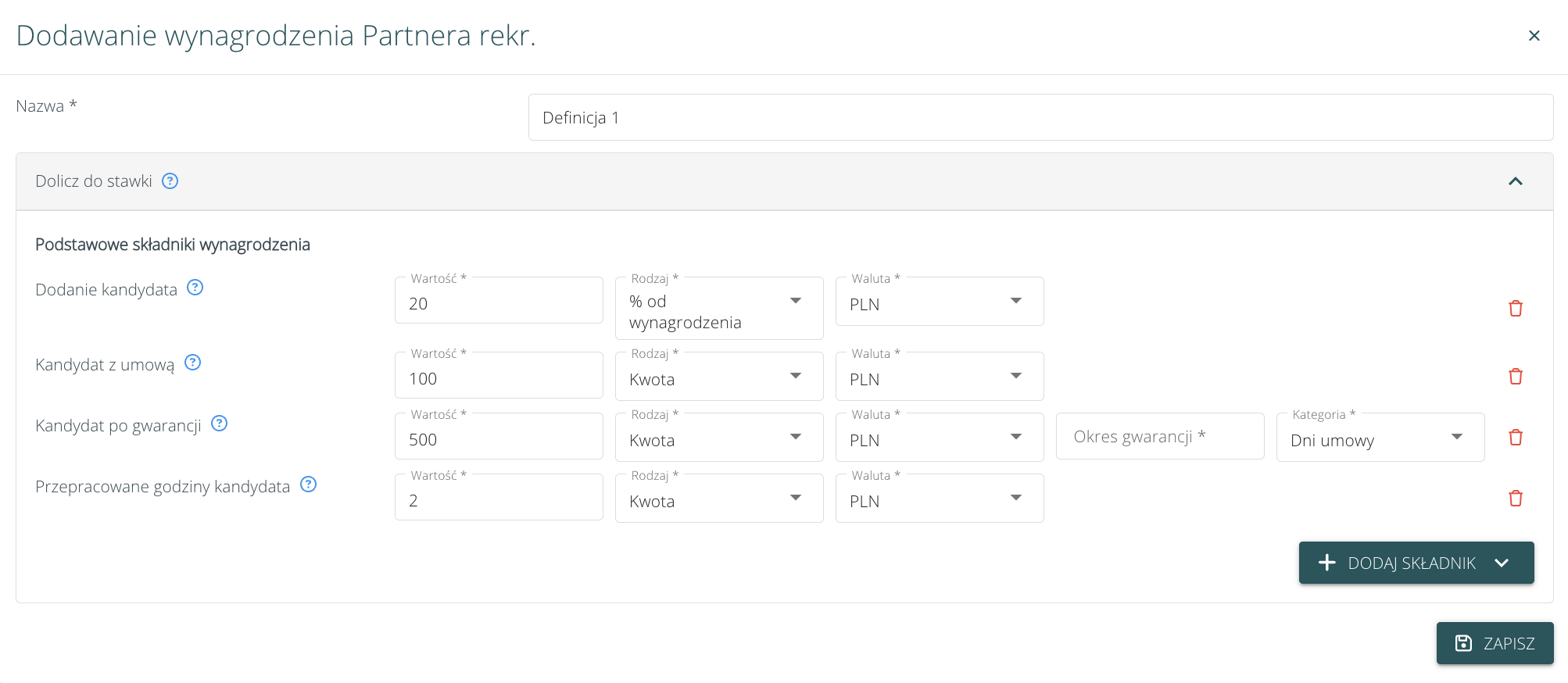Open the Kategoria dropdown showing Dni umowy
Viewport: 1568px width, 683px height.
pos(1380,438)
